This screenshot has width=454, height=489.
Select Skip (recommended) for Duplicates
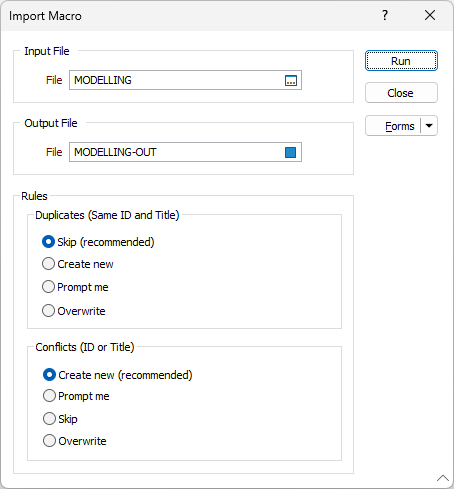click(x=98, y=242)
